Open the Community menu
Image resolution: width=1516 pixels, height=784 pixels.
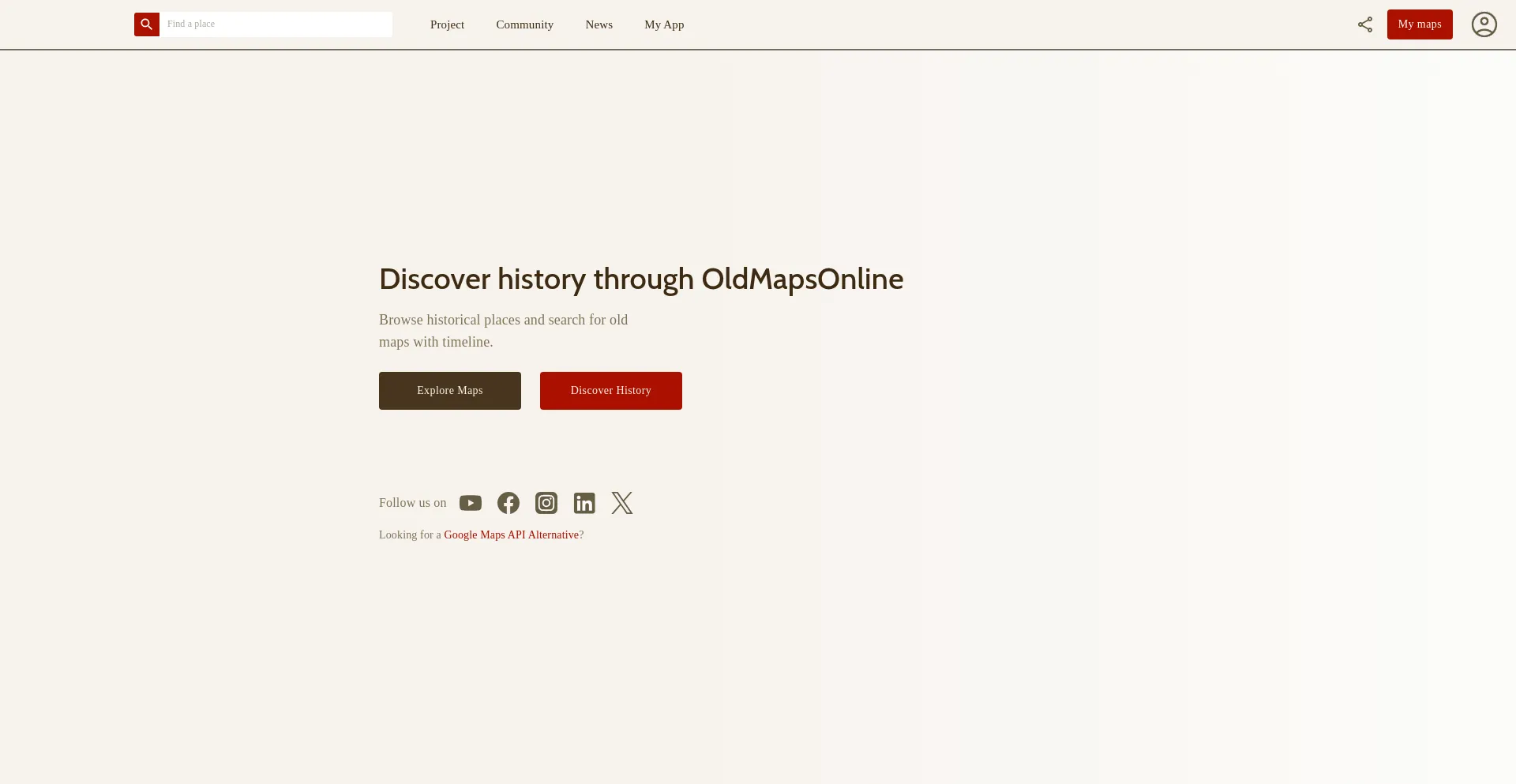[524, 24]
